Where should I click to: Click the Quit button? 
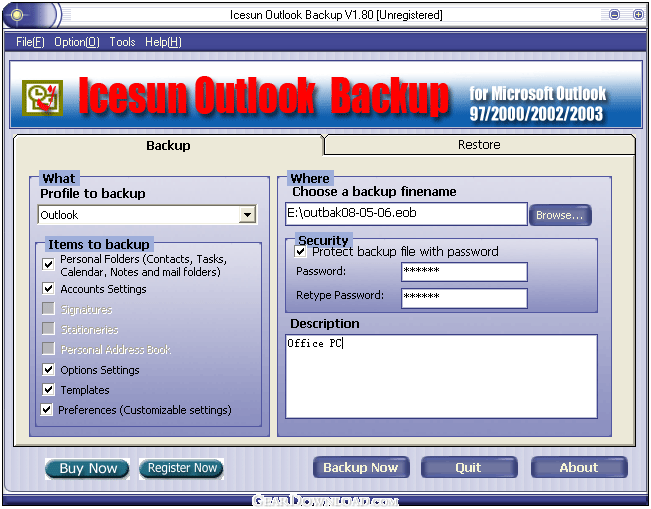pos(469,467)
